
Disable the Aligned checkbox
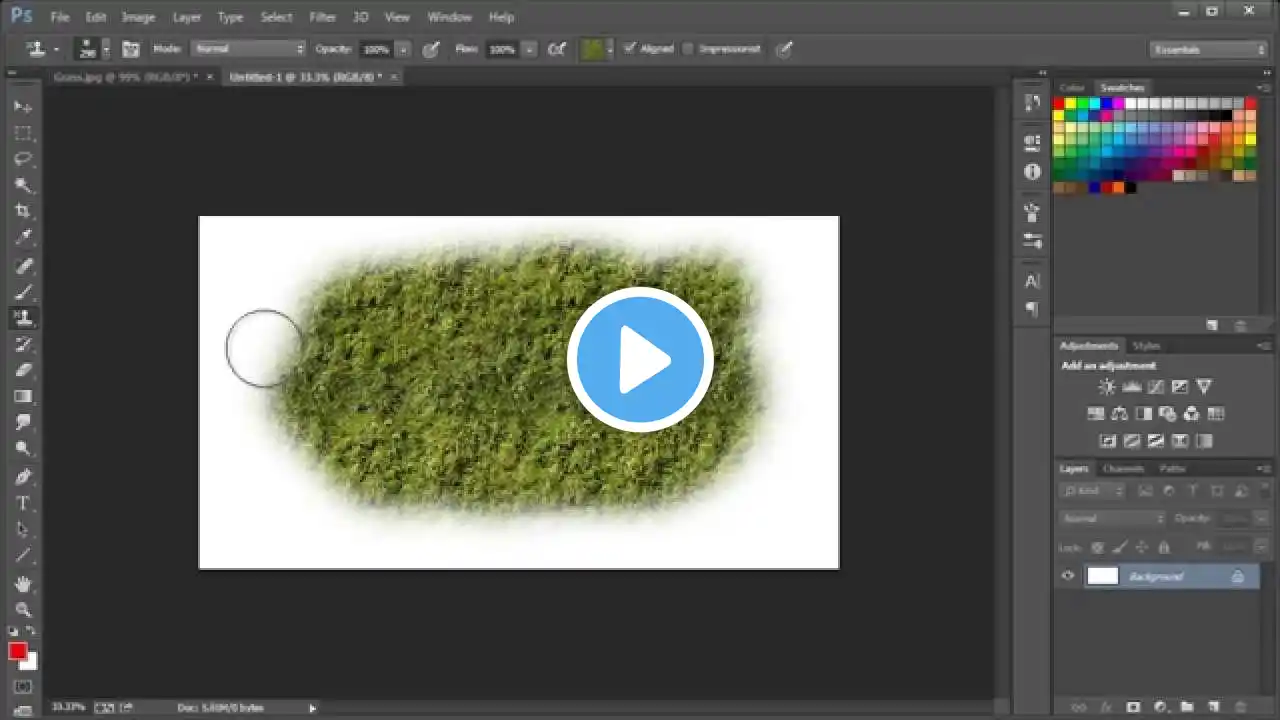629,48
